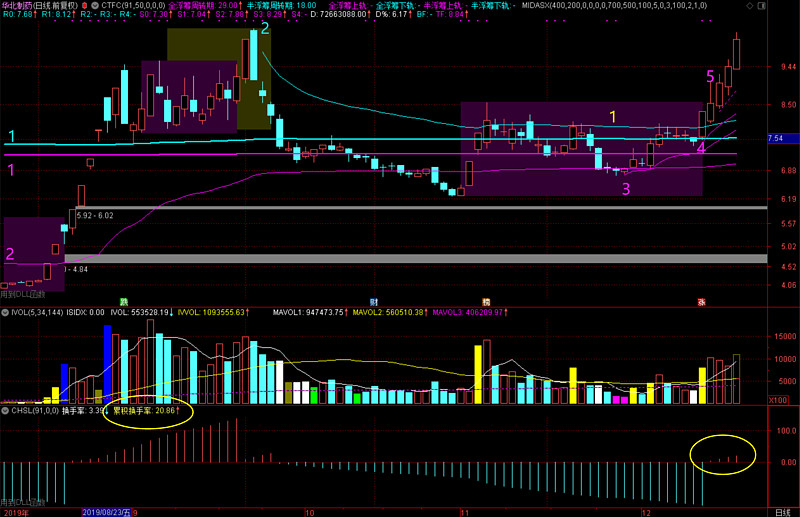
Task: Click the blue 财 info marker
Action: pyautogui.click(x=374, y=302)
